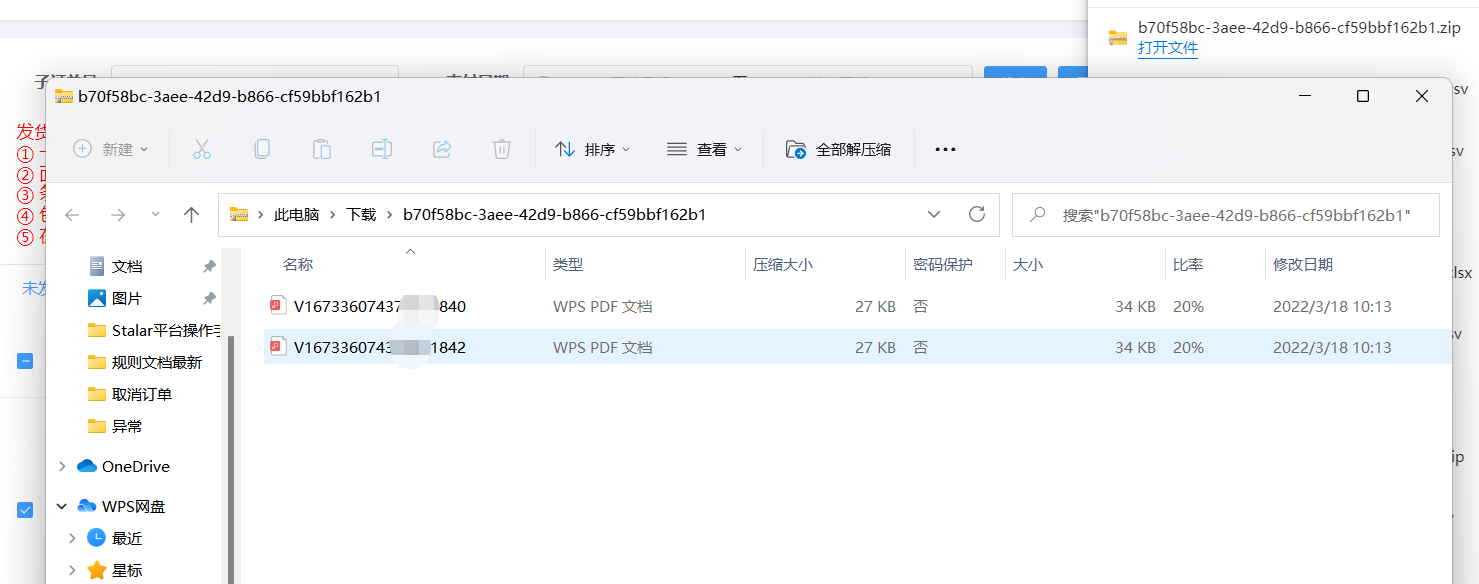Open the See more (...) toolbar menu
This screenshot has height=584, width=1479.
click(945, 148)
